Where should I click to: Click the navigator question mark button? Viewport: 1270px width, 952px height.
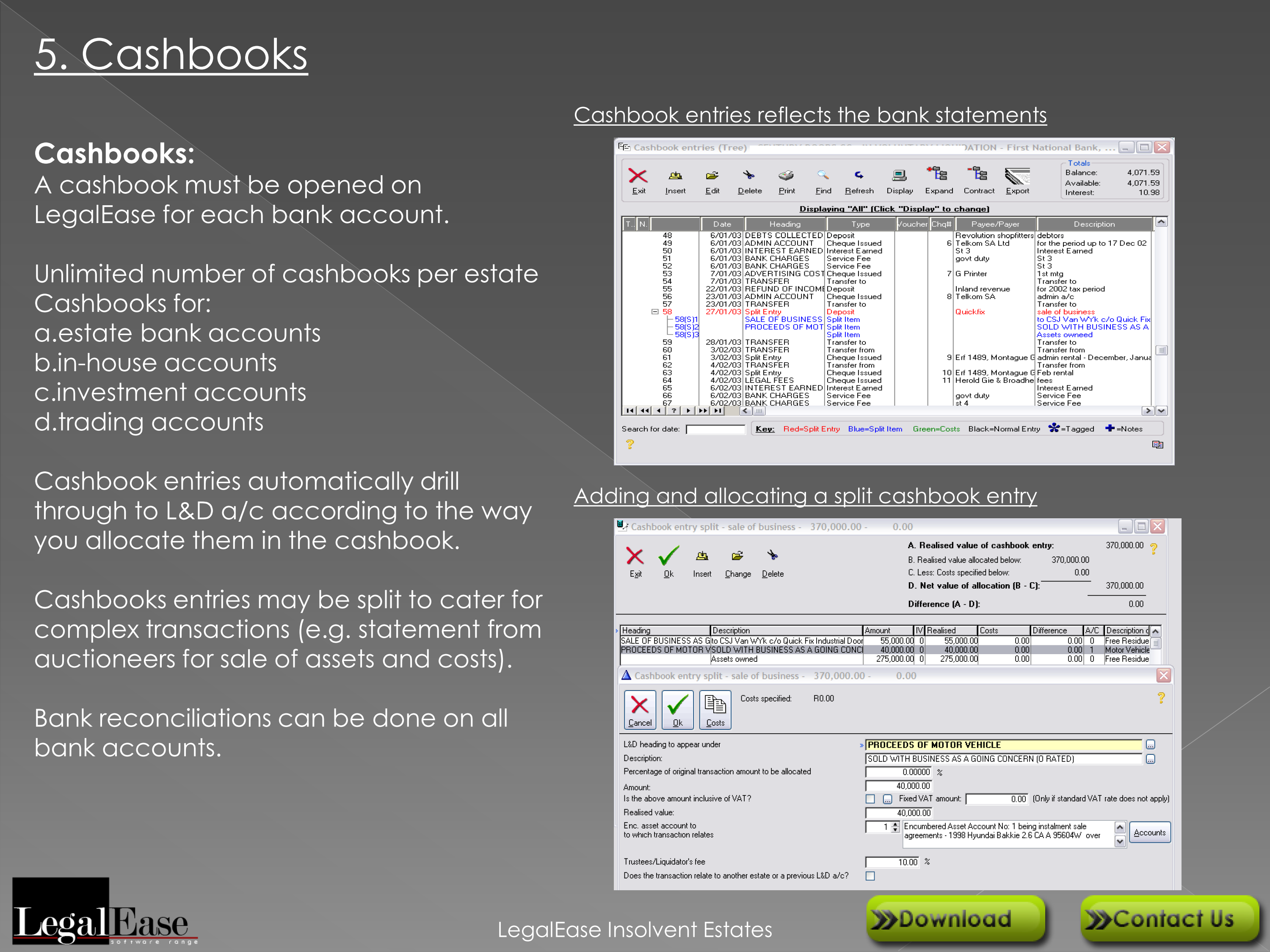tap(674, 411)
